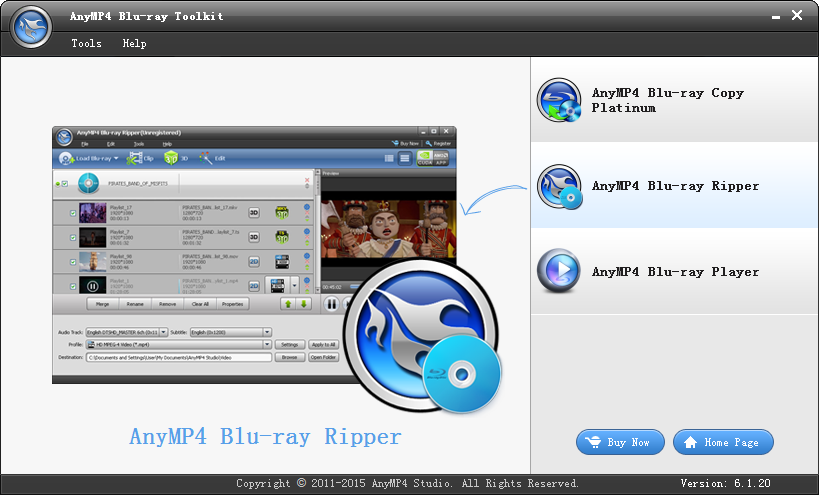The image size is (819, 495).
Task: Click the Blu-ray Player play icon
Action: [x=556, y=271]
